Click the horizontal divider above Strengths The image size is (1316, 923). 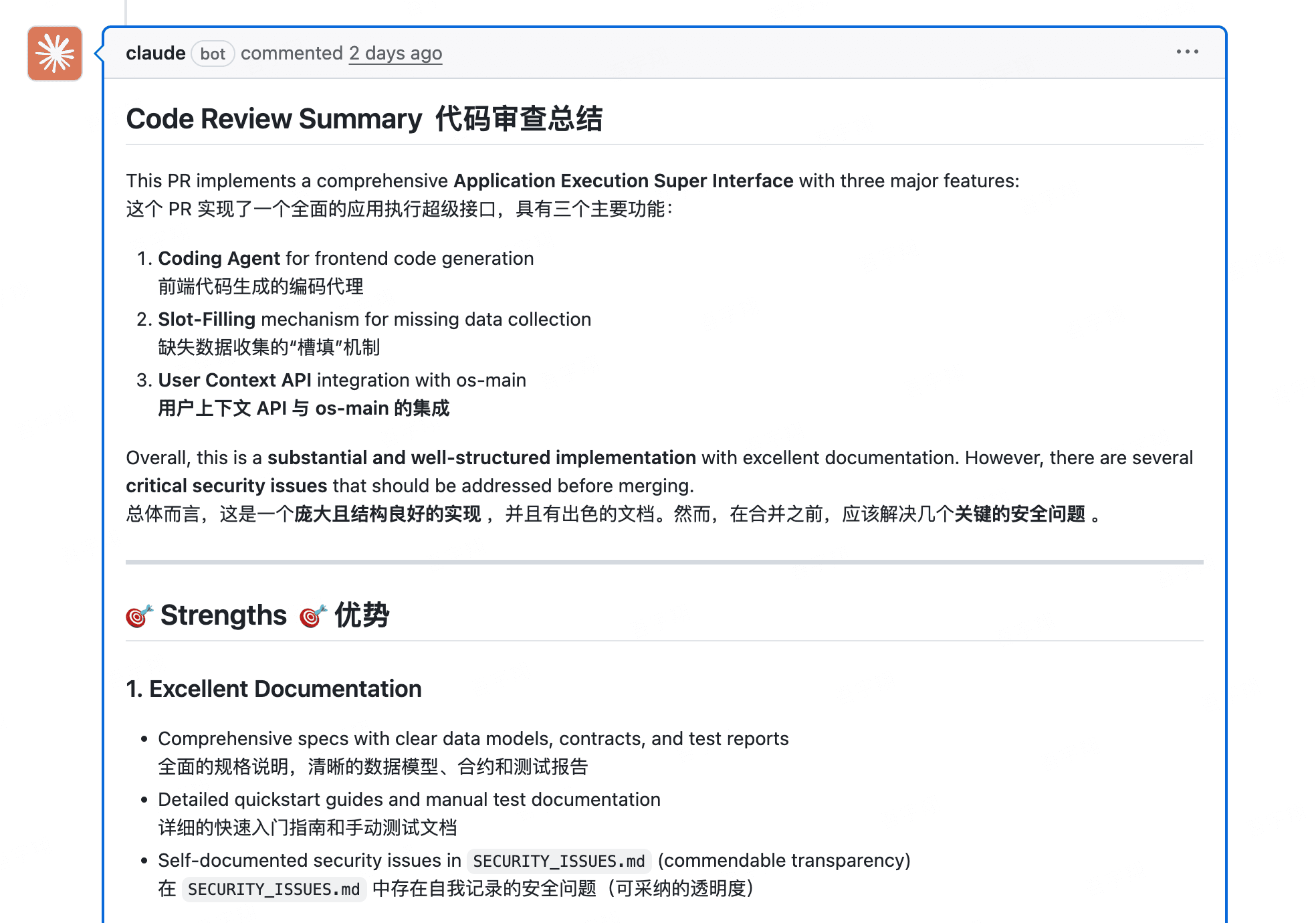click(664, 562)
